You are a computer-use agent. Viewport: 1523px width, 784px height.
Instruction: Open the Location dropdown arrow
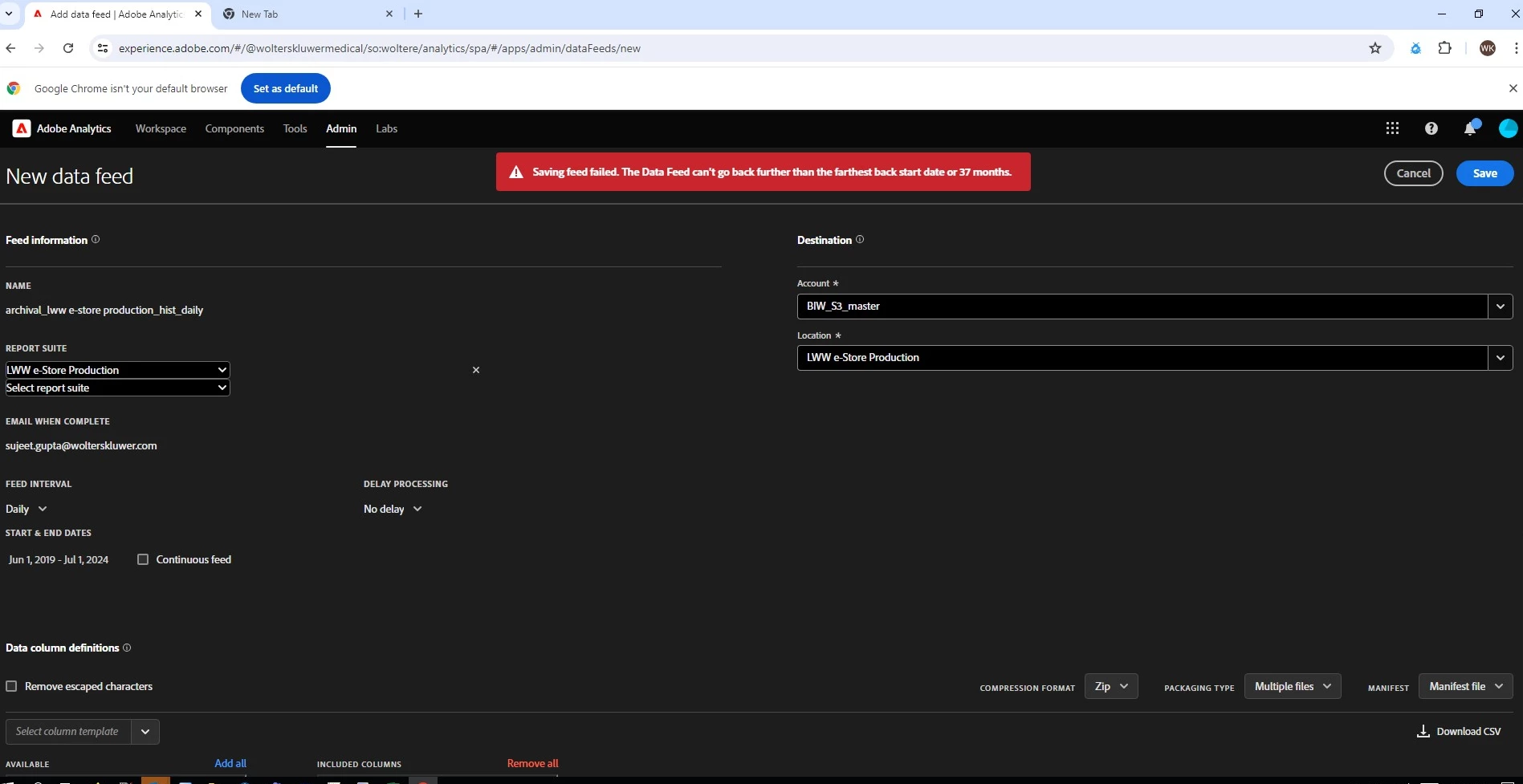click(1501, 358)
